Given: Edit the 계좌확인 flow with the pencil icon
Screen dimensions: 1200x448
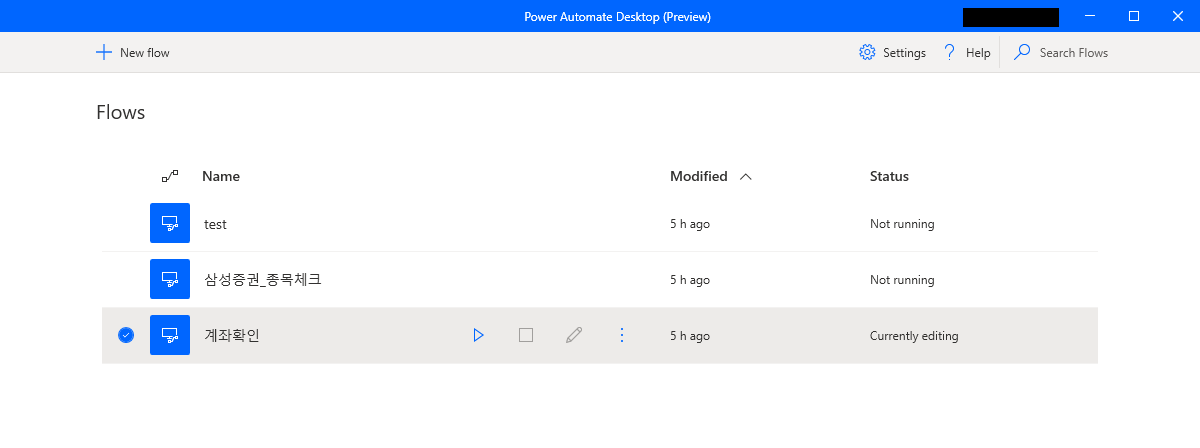Looking at the screenshot, I should click(x=574, y=336).
